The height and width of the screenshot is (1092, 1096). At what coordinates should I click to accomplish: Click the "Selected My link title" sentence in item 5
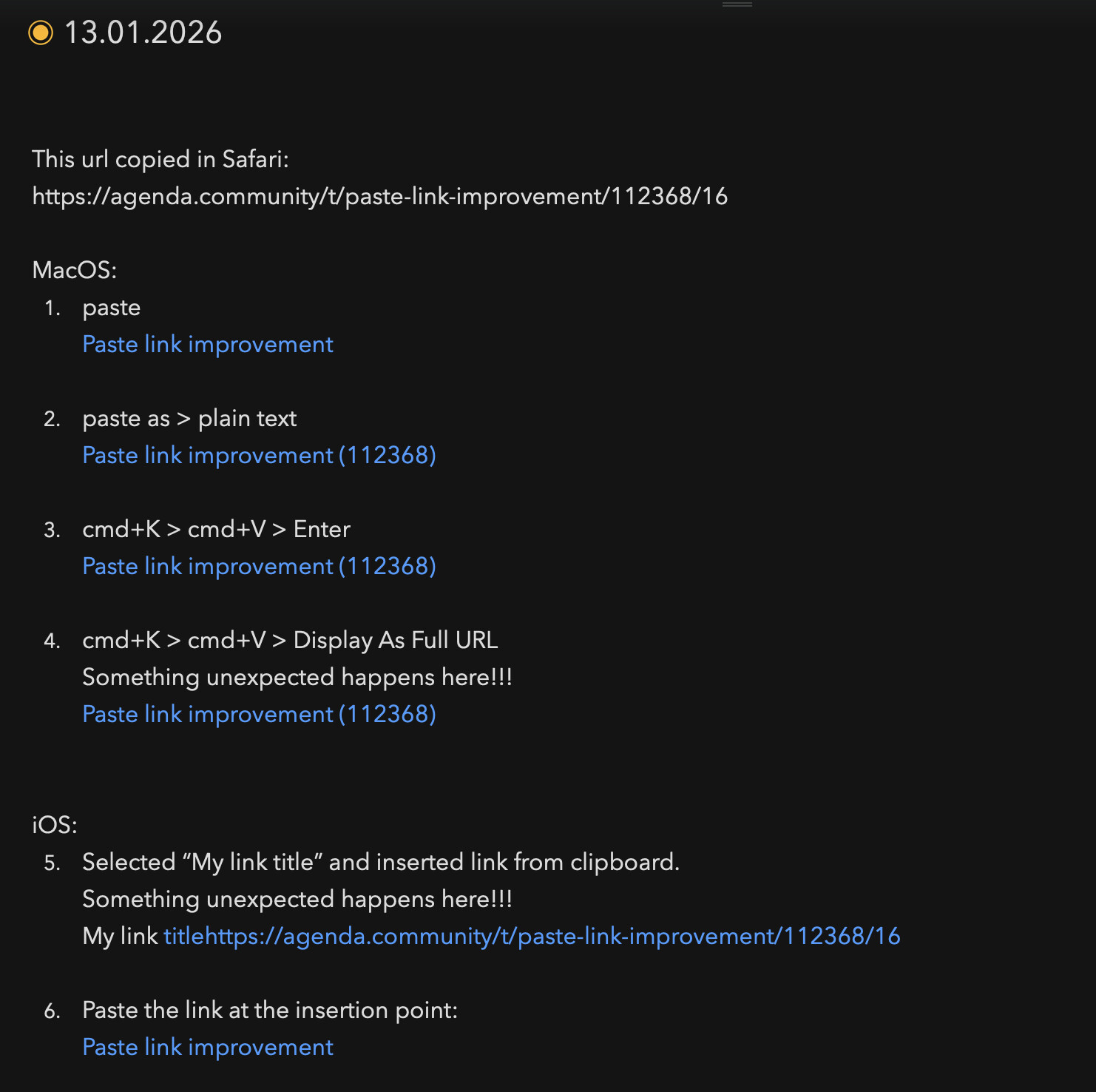[380, 863]
